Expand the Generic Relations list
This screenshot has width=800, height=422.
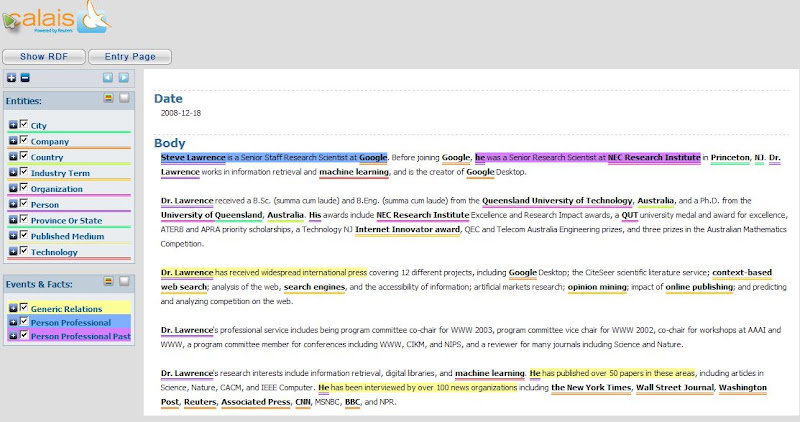click(x=13, y=308)
